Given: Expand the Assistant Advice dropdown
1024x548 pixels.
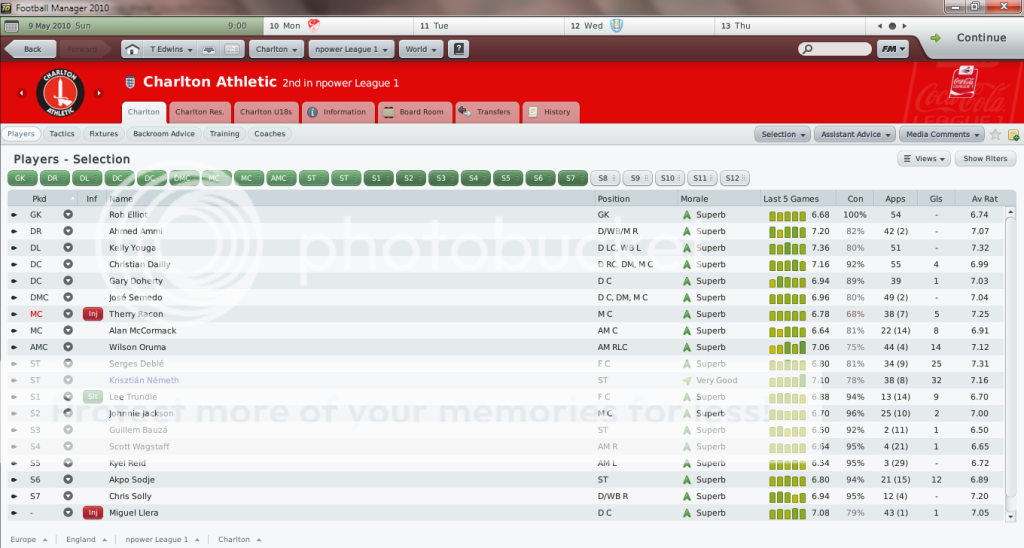Looking at the screenshot, I should click(854, 134).
